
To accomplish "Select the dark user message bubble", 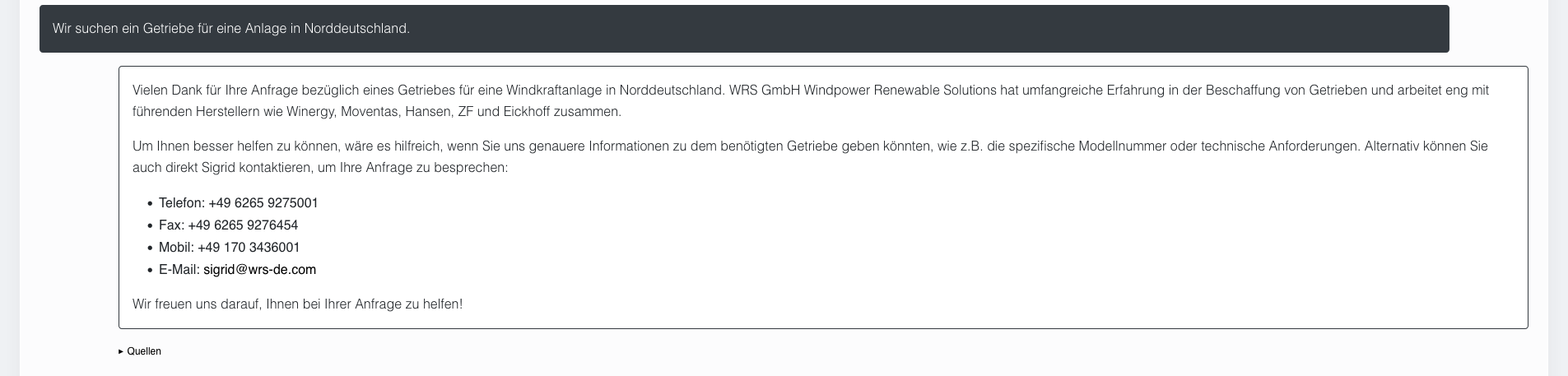I will (x=744, y=29).
